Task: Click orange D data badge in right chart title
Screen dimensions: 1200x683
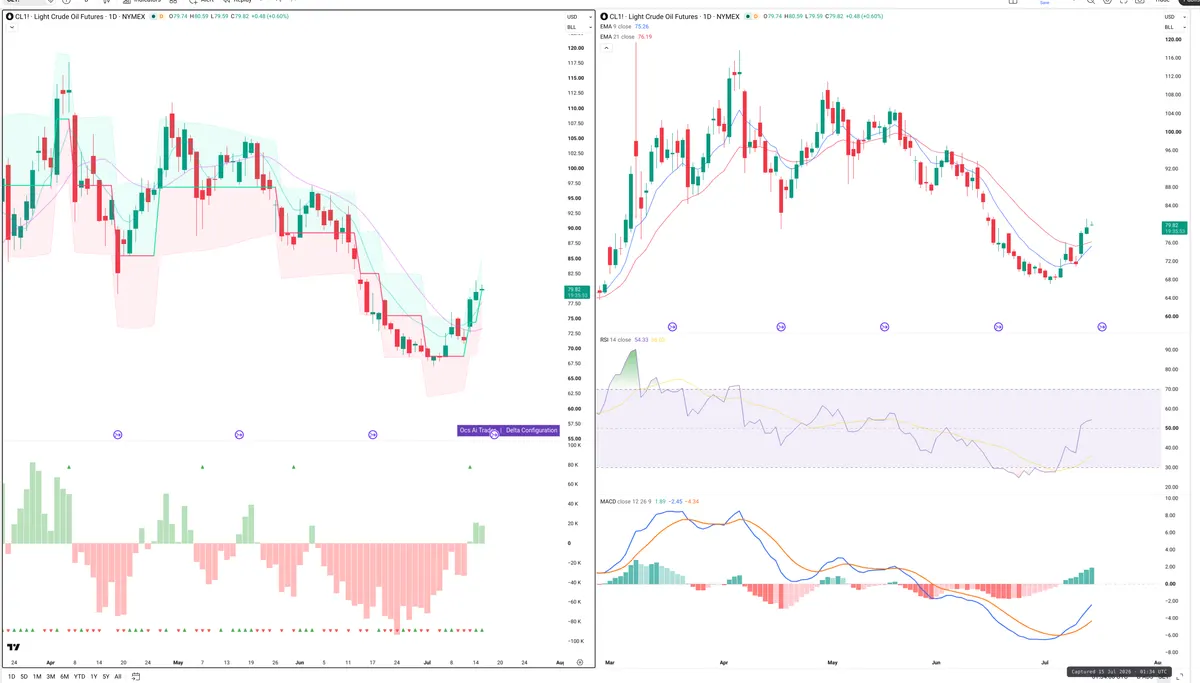Action: tap(756, 16)
